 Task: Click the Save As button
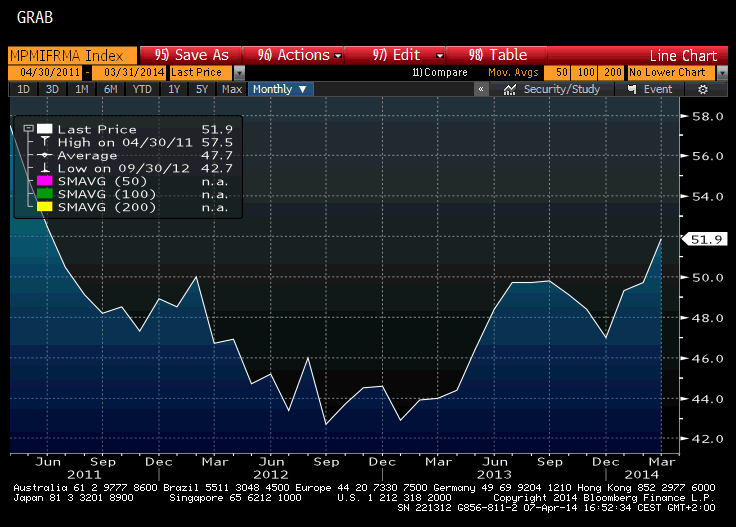point(191,55)
